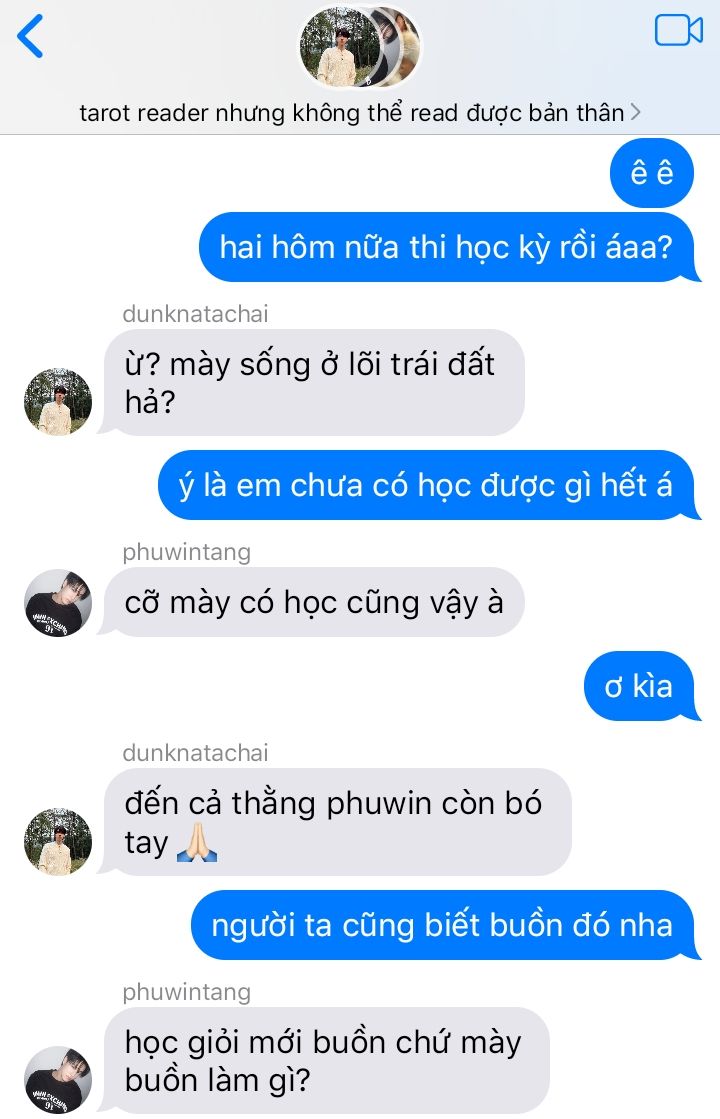Select message 'ý là em chưa có học'

click(x=428, y=485)
